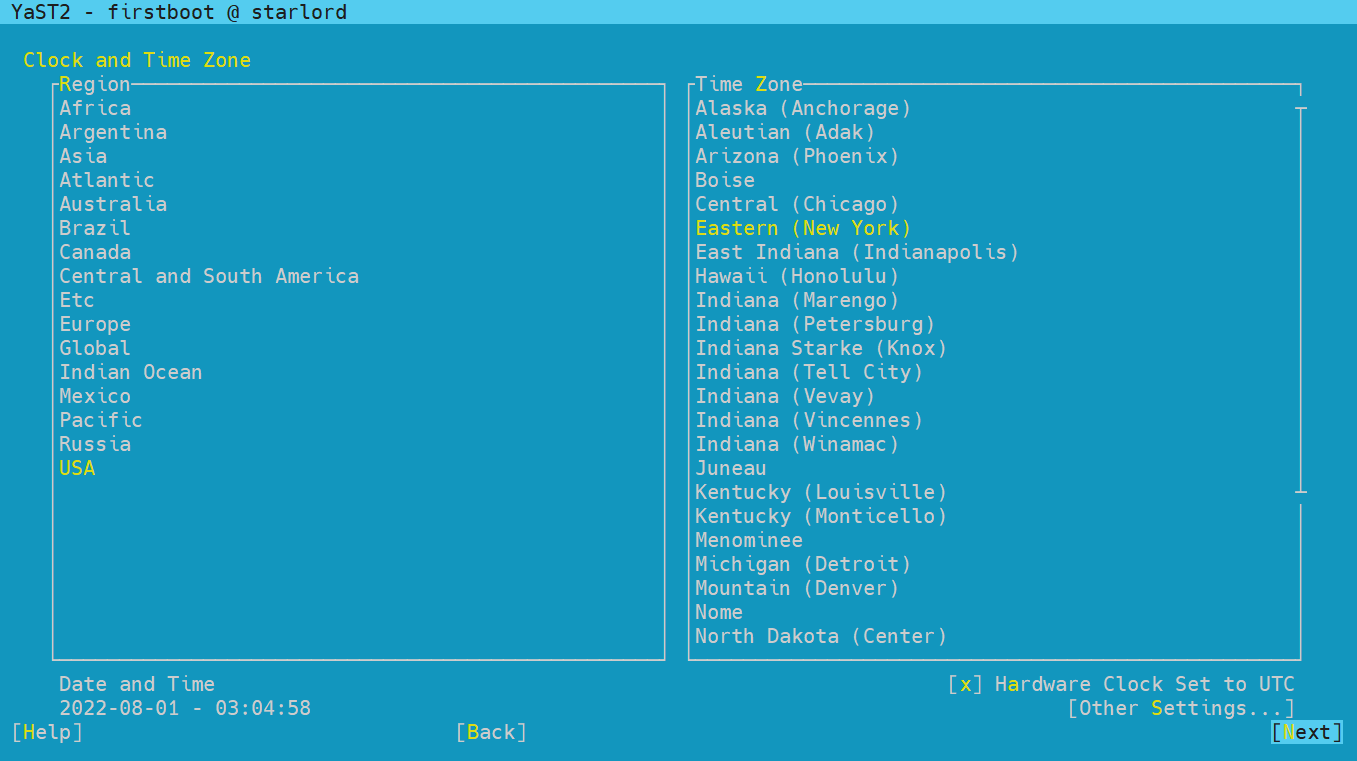
Task: Select Argentina in Region list
Action: coord(113,132)
